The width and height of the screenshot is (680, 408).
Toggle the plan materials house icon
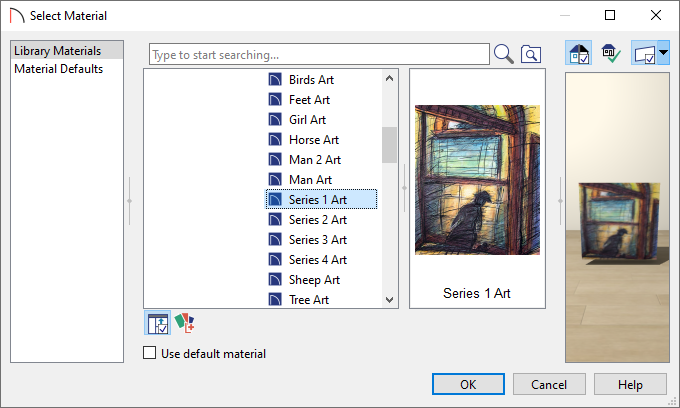point(579,53)
